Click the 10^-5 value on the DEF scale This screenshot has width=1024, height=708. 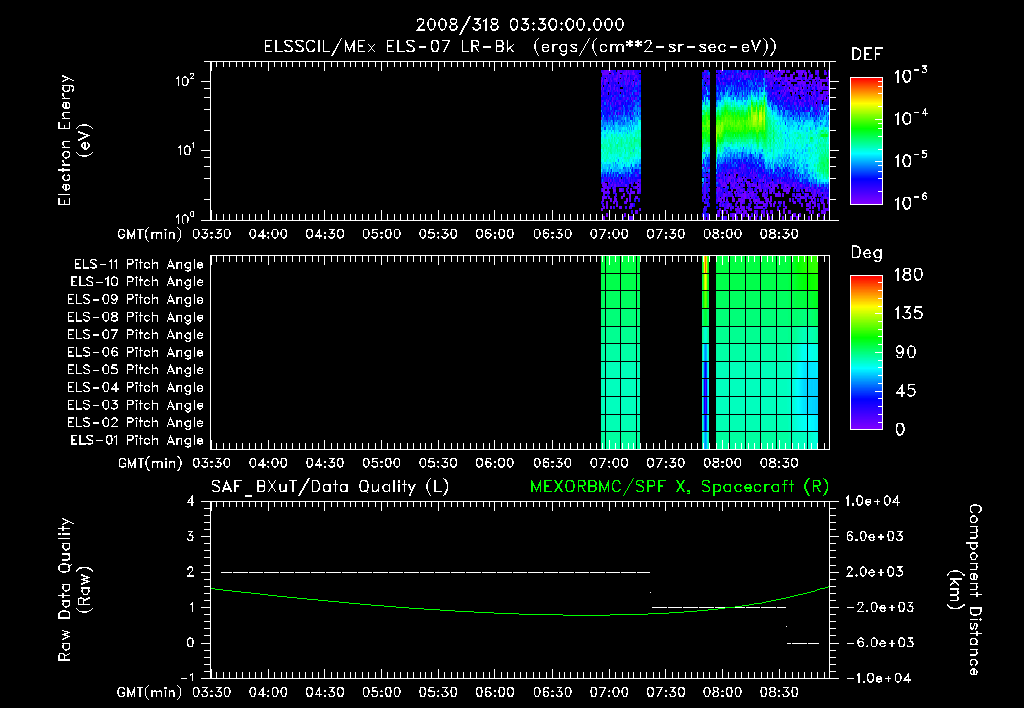(x=910, y=160)
